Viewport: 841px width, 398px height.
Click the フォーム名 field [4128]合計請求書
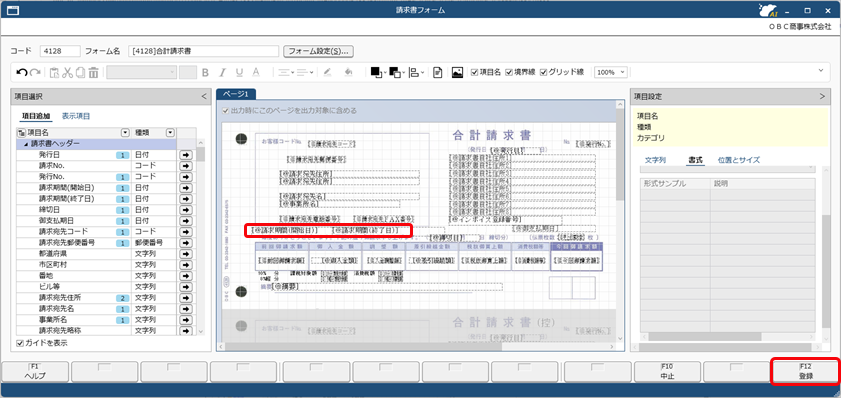coord(204,51)
